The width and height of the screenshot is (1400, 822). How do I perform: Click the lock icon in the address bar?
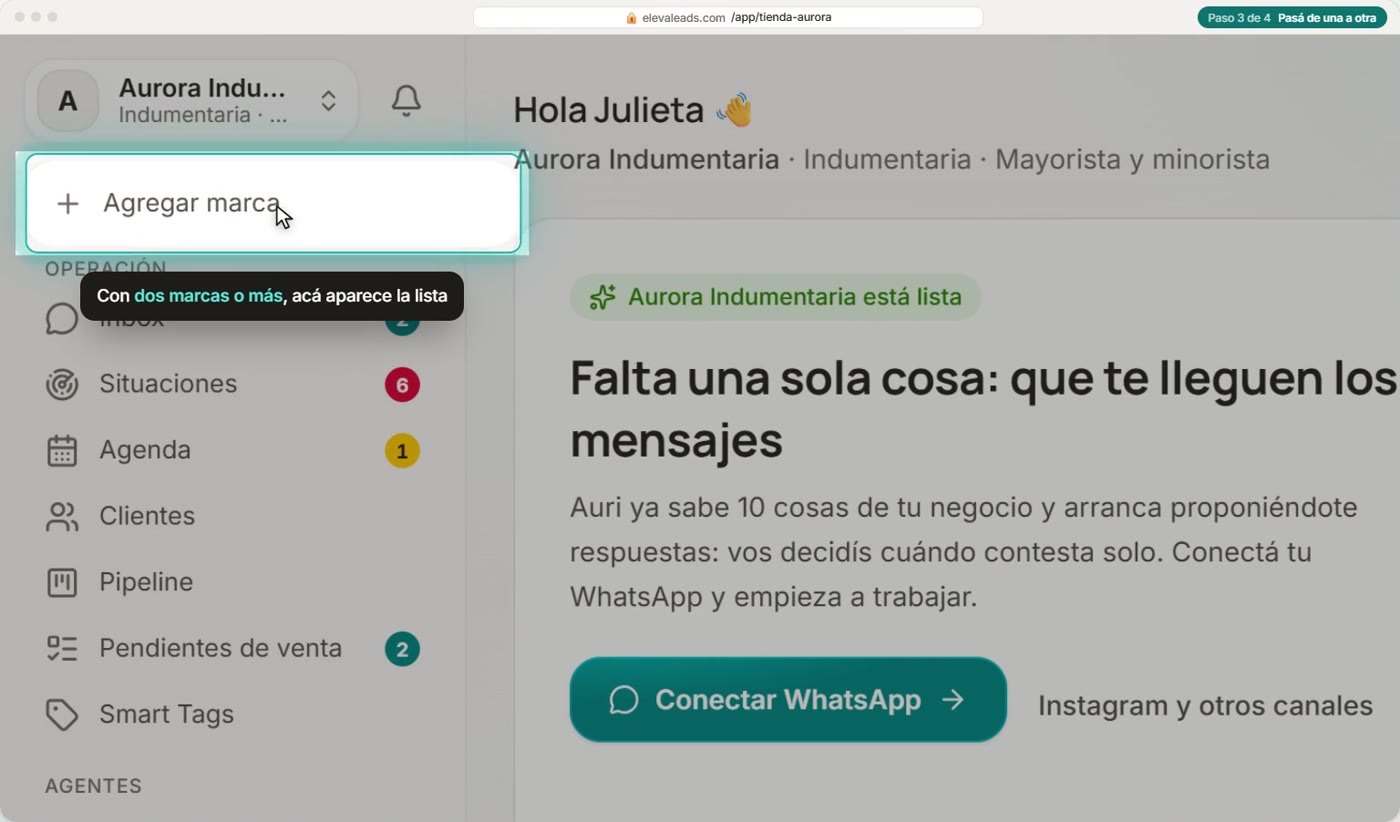coord(631,17)
